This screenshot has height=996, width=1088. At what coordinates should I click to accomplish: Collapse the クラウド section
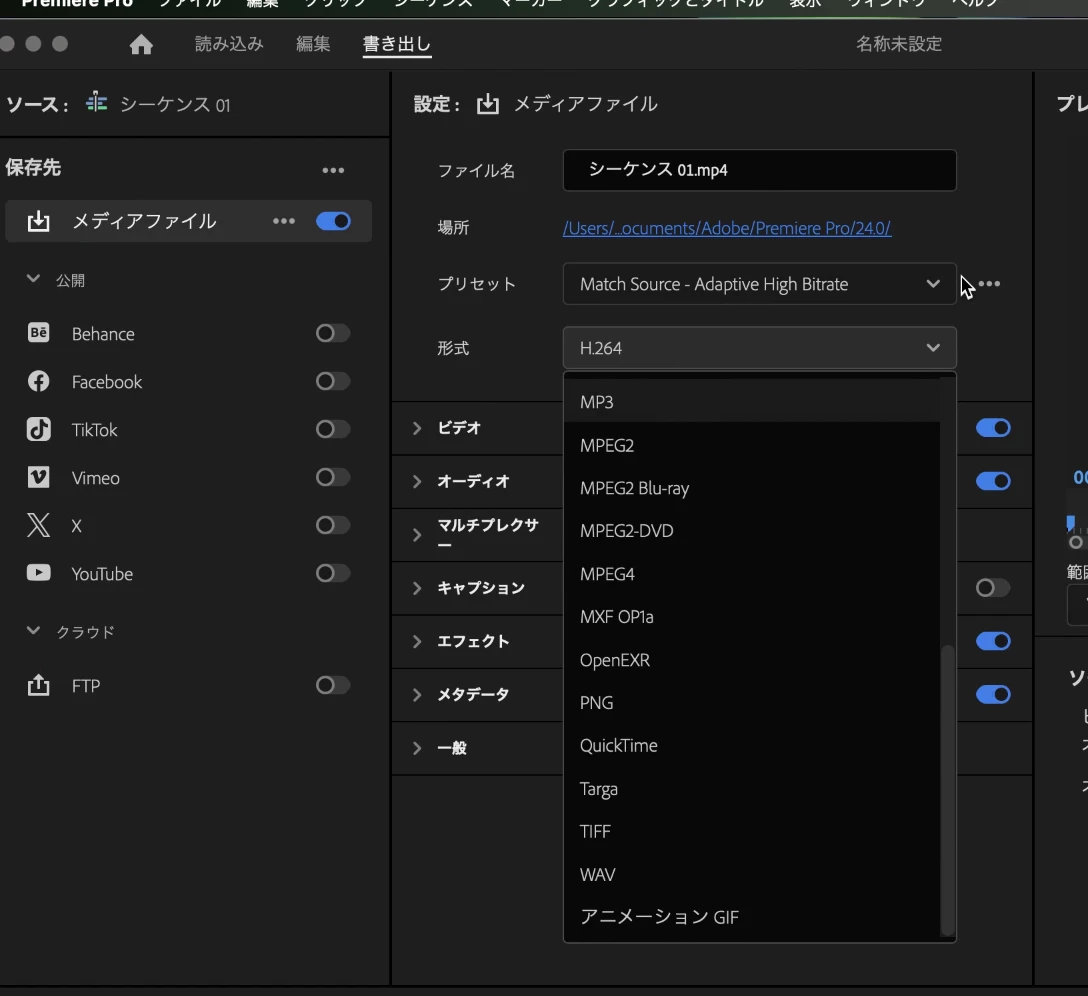coord(33,631)
